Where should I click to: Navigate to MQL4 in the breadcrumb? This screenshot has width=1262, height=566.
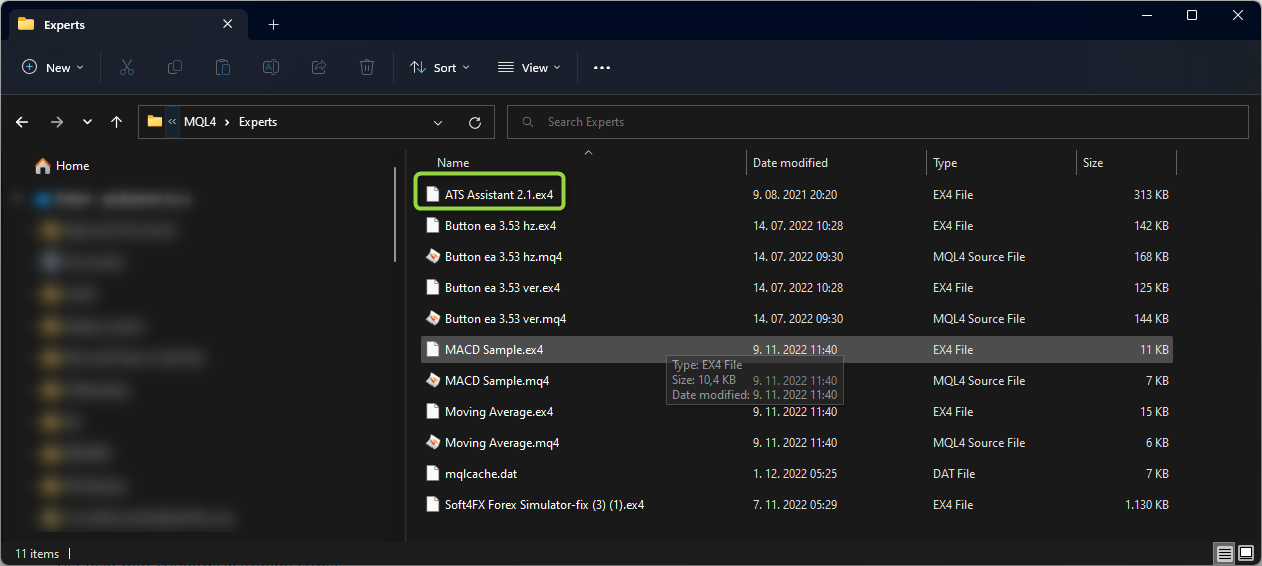point(200,122)
